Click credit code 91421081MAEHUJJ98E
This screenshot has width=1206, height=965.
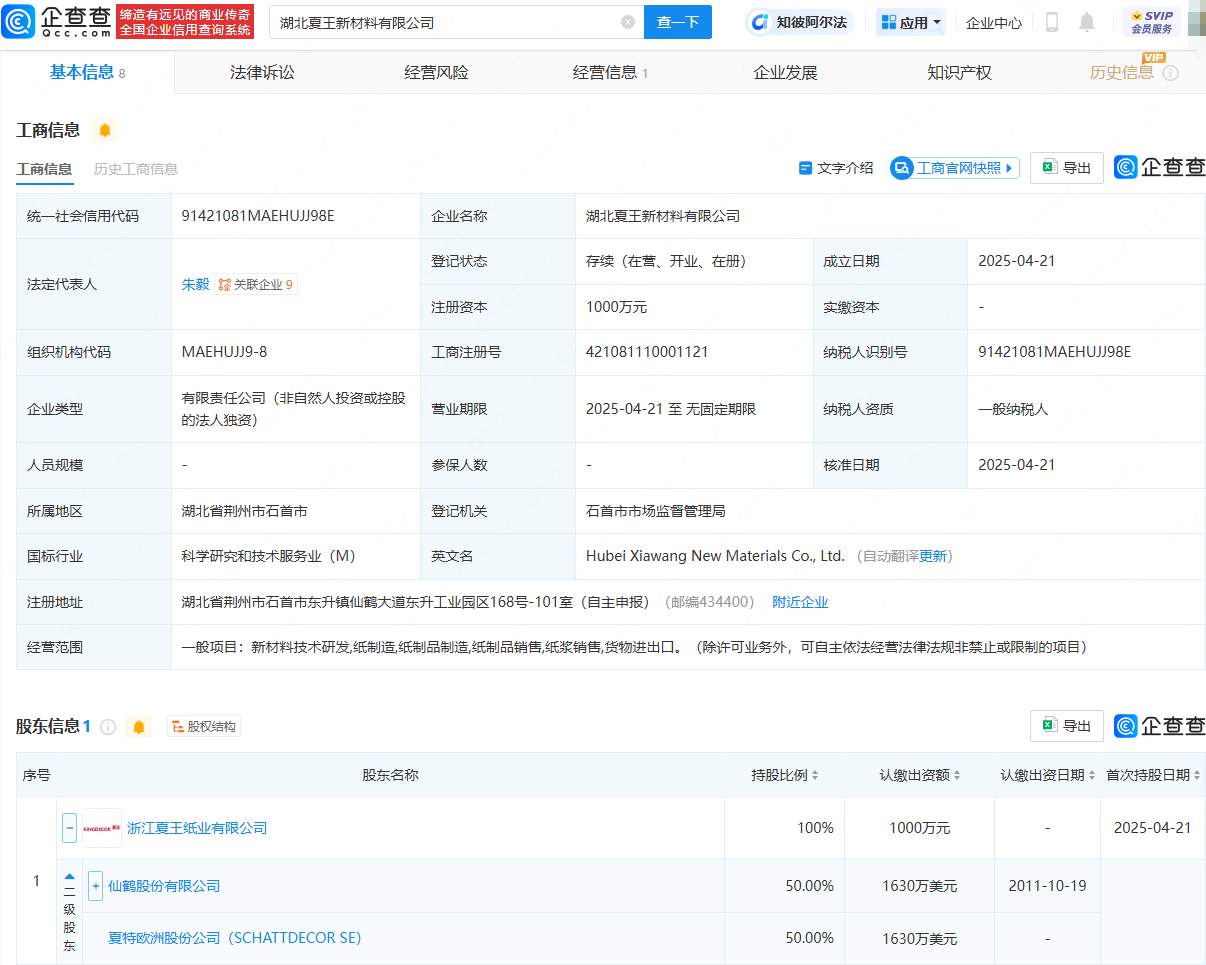[x=258, y=216]
